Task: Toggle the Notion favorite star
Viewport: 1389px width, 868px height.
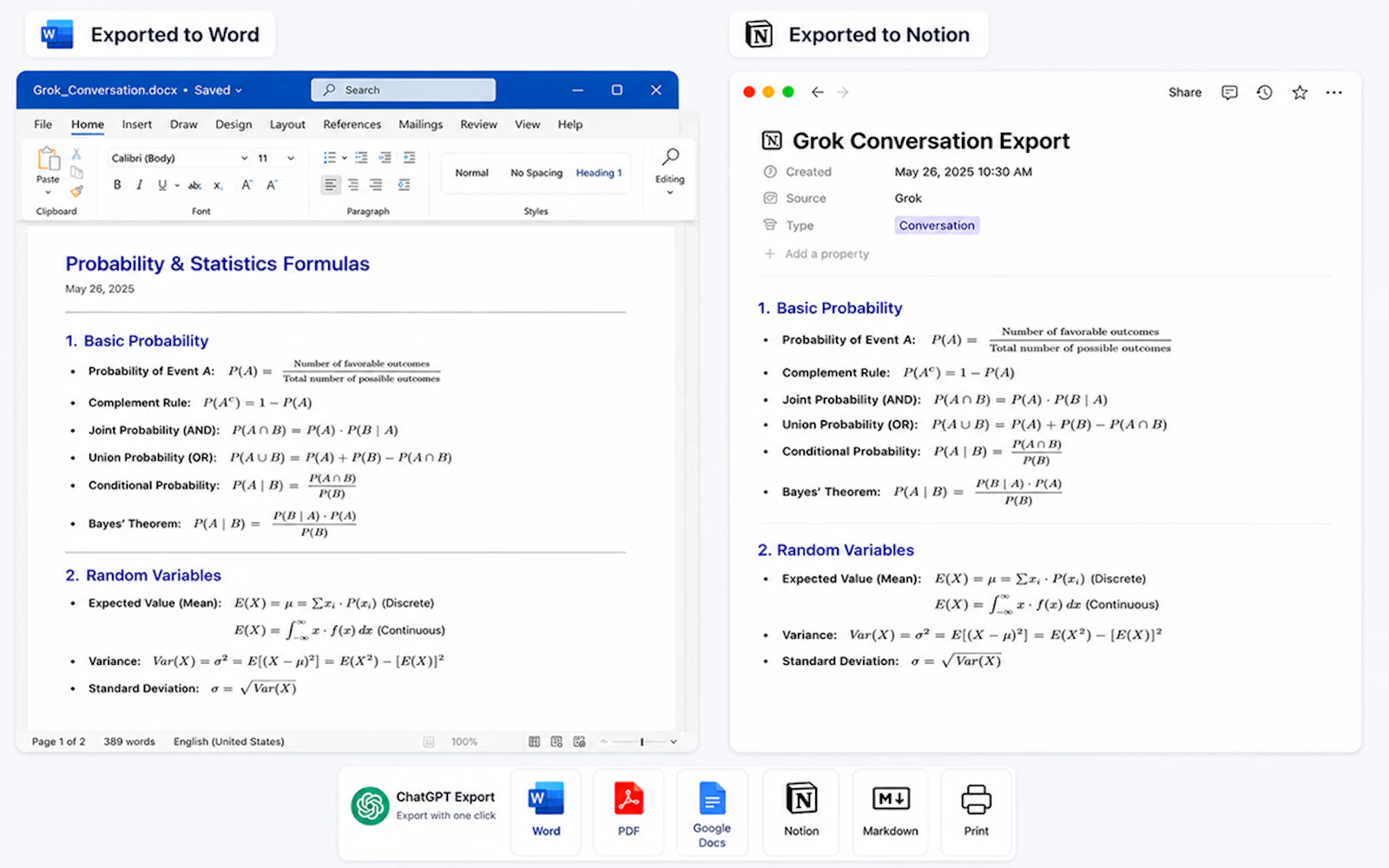Action: tap(1300, 92)
